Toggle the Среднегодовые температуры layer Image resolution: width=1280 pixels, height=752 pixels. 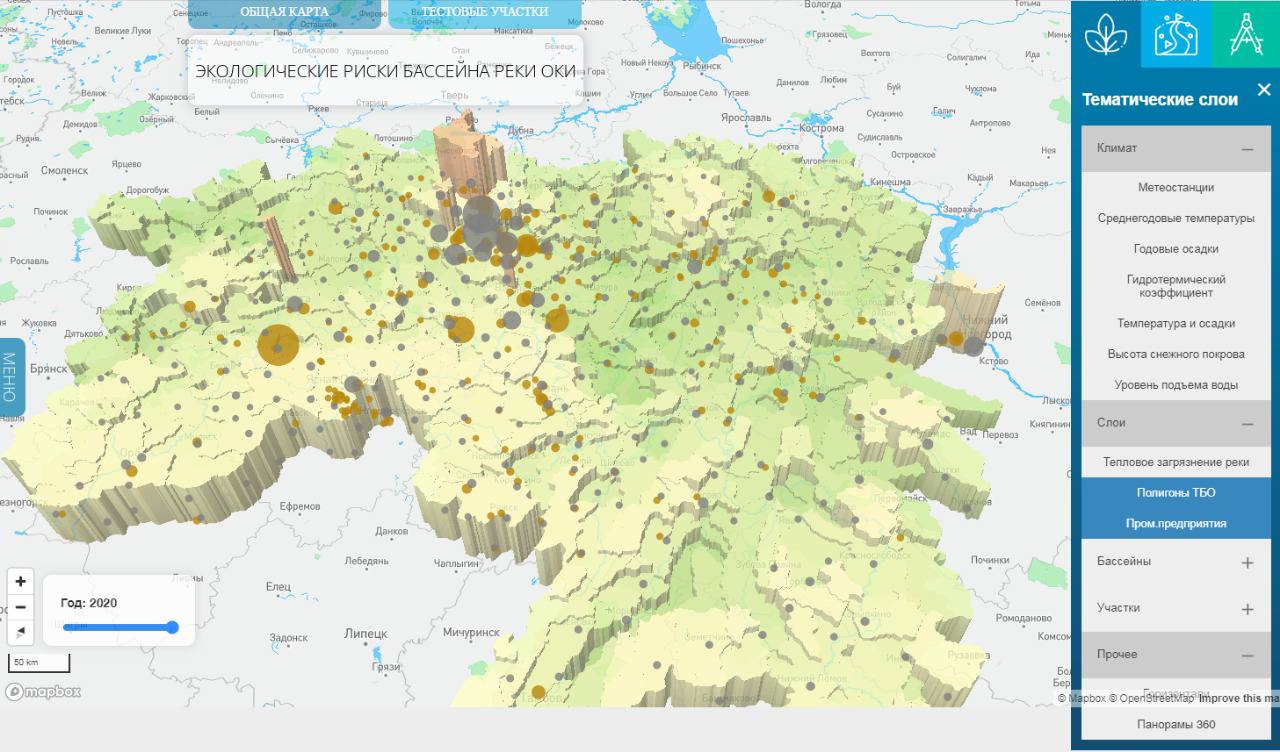[1176, 218]
